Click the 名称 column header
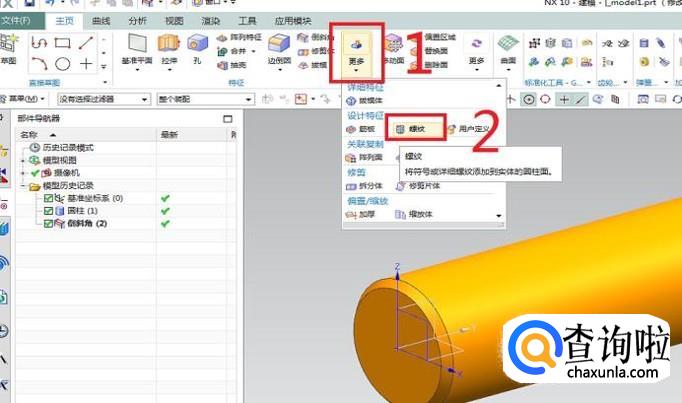 [x=86, y=135]
